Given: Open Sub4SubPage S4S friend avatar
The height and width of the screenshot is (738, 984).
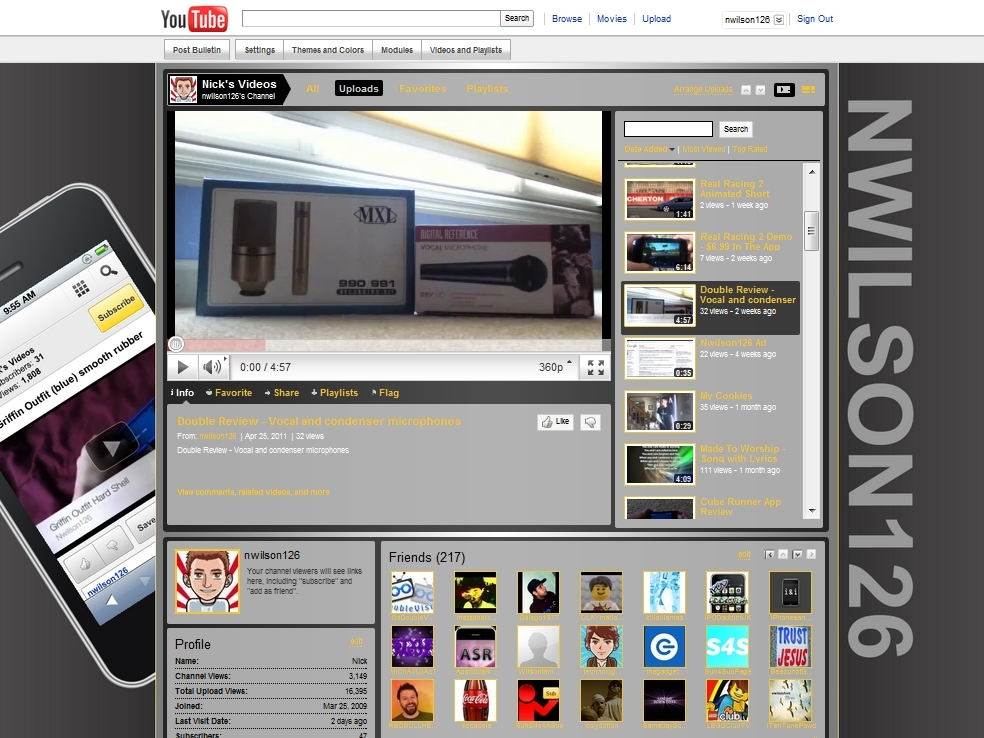Looking at the screenshot, I should pos(727,646).
